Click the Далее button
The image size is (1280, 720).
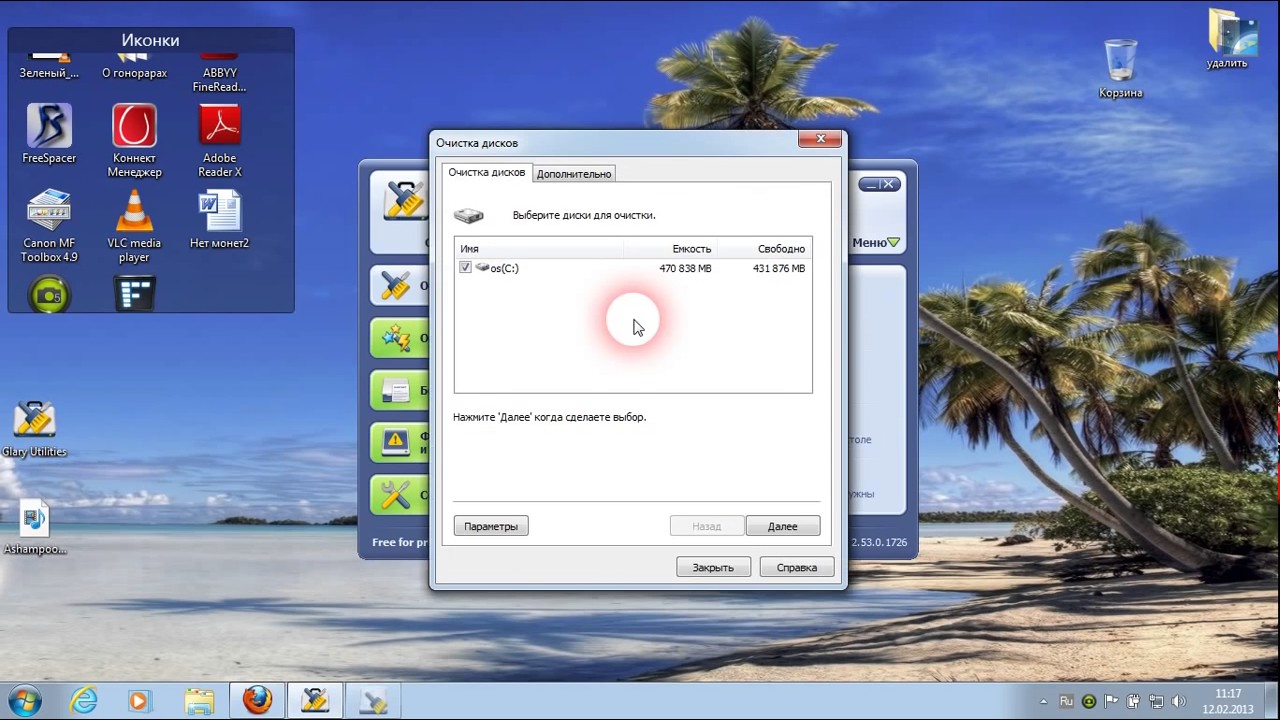[783, 526]
